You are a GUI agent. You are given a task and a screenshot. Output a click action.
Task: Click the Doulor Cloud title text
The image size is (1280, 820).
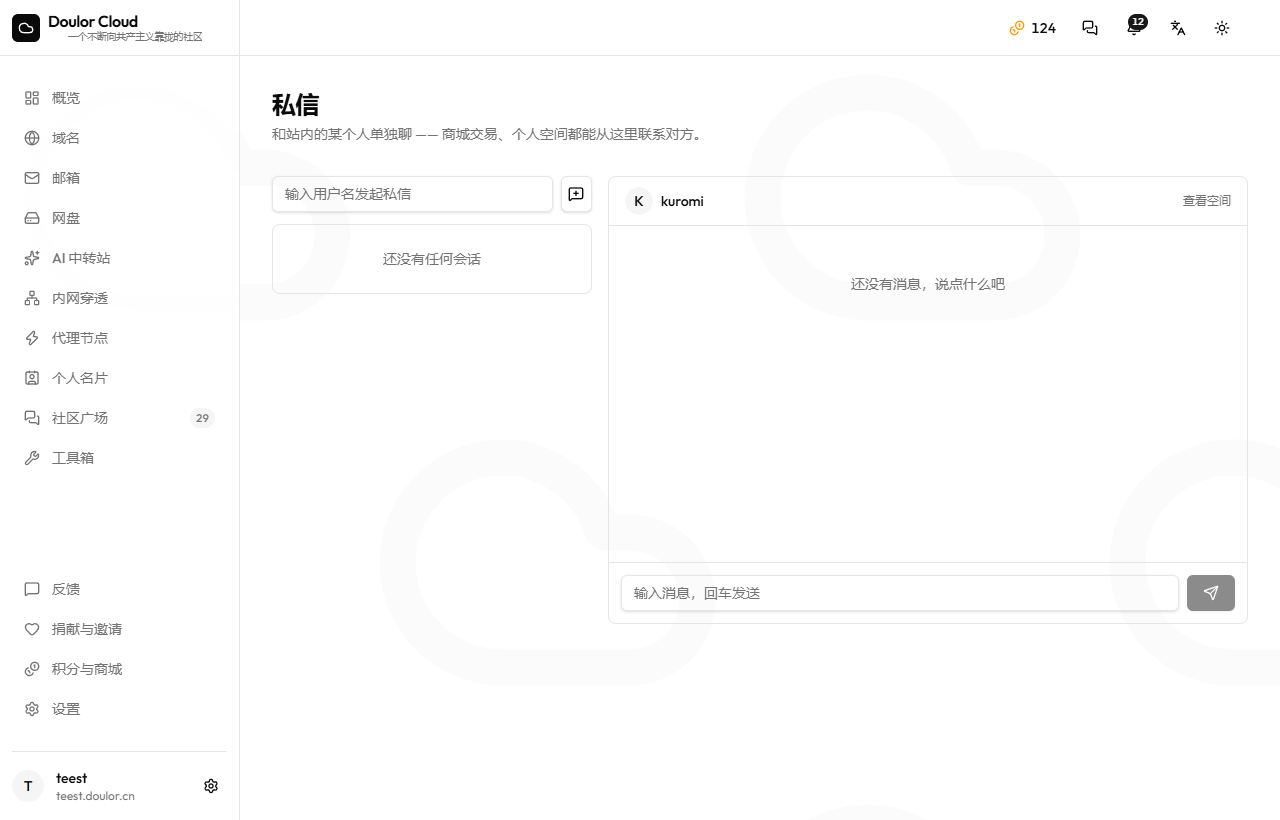point(93,21)
